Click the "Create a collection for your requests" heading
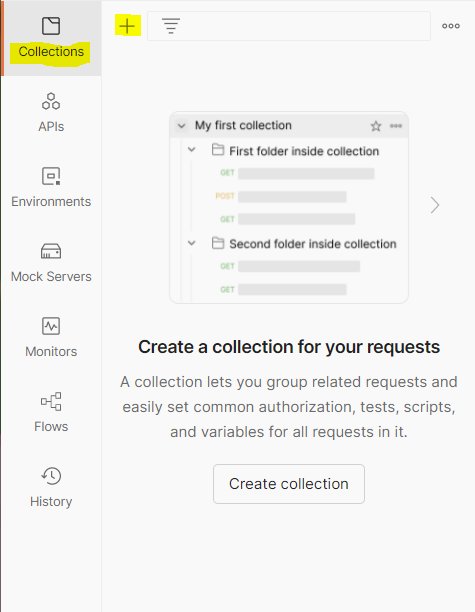 point(289,347)
